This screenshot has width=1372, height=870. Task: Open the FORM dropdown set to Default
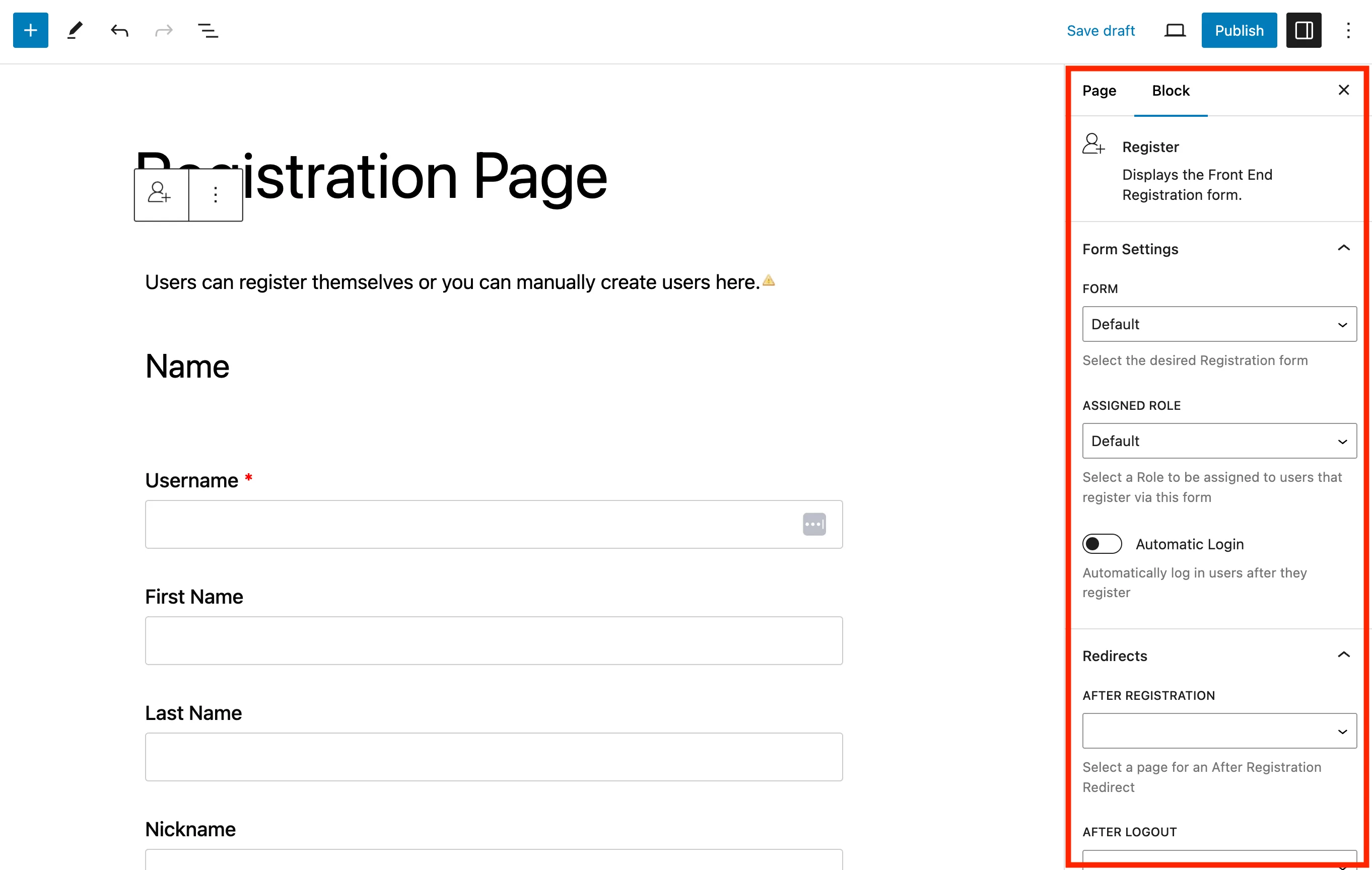coord(1219,324)
